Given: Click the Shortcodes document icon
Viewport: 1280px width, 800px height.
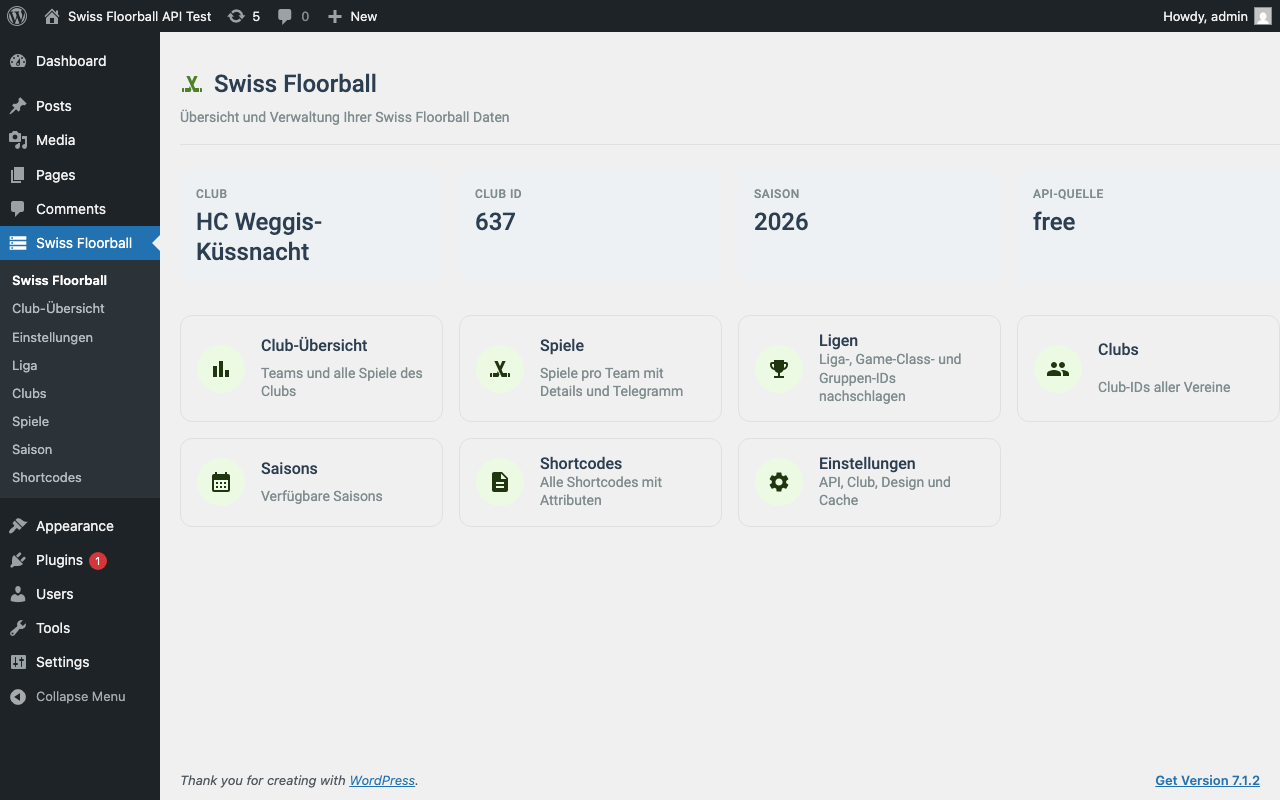Looking at the screenshot, I should click(500, 482).
